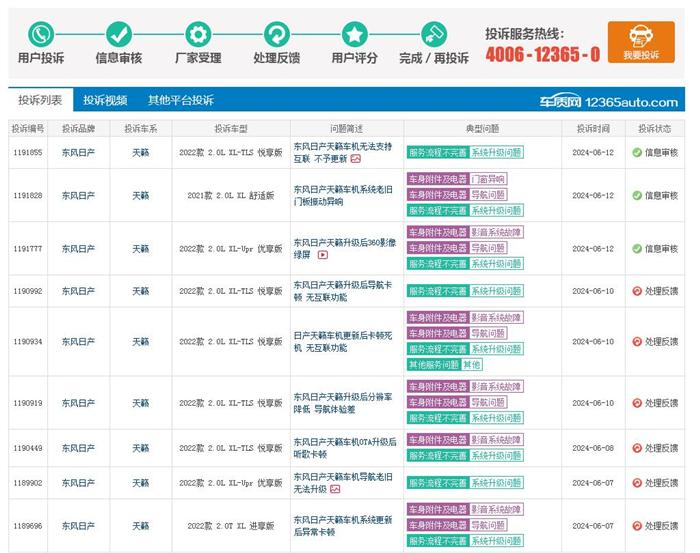The image size is (700, 553).
Task: Click 东风日产 brand in row 1191828
Action: [x=79, y=195]
